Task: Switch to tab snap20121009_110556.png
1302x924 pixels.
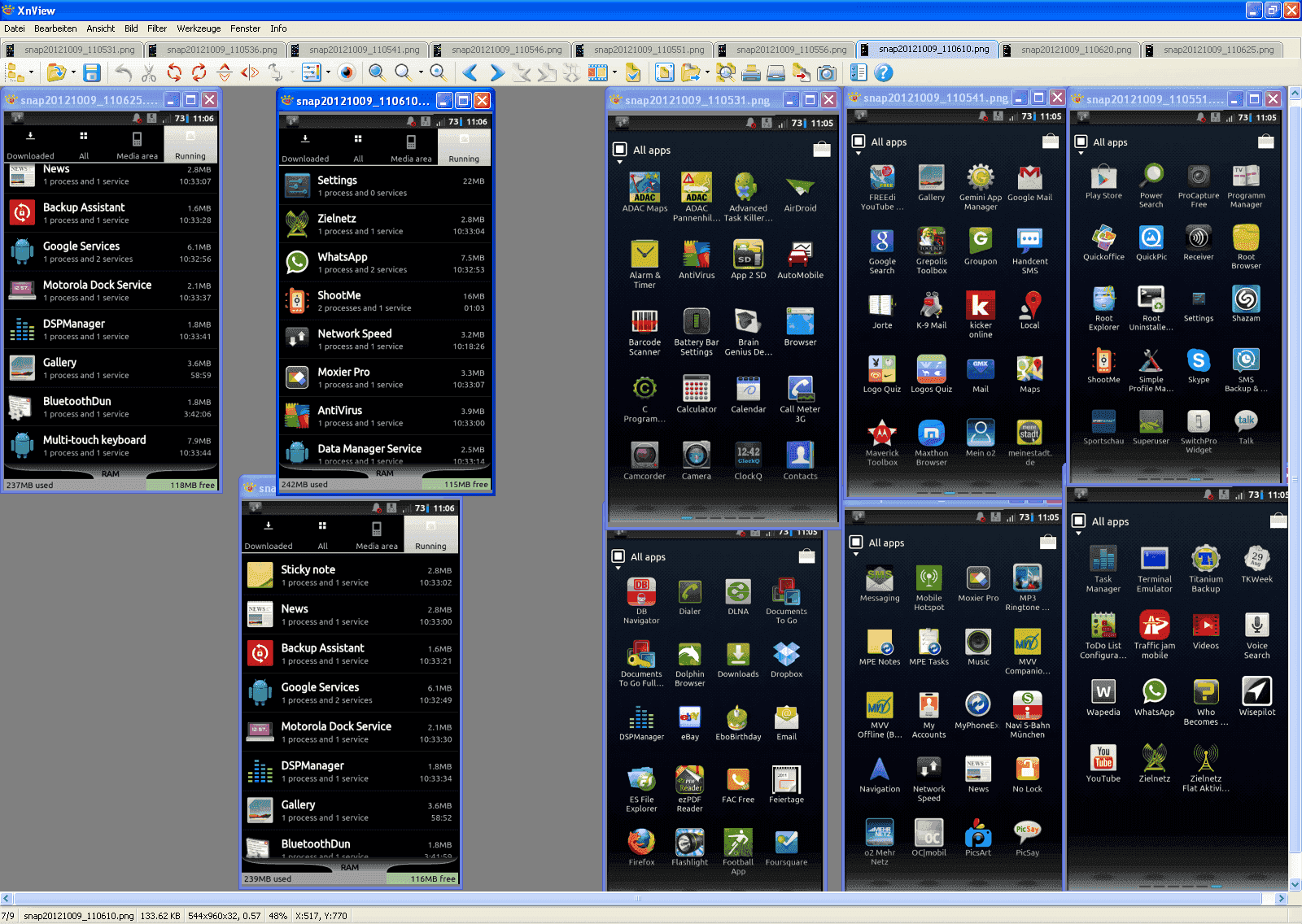Action: coord(785,50)
